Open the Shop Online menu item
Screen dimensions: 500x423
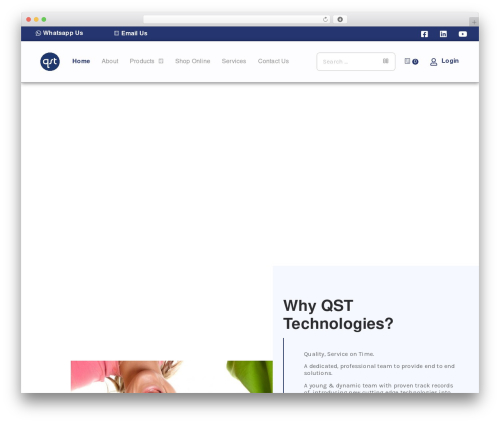click(193, 61)
